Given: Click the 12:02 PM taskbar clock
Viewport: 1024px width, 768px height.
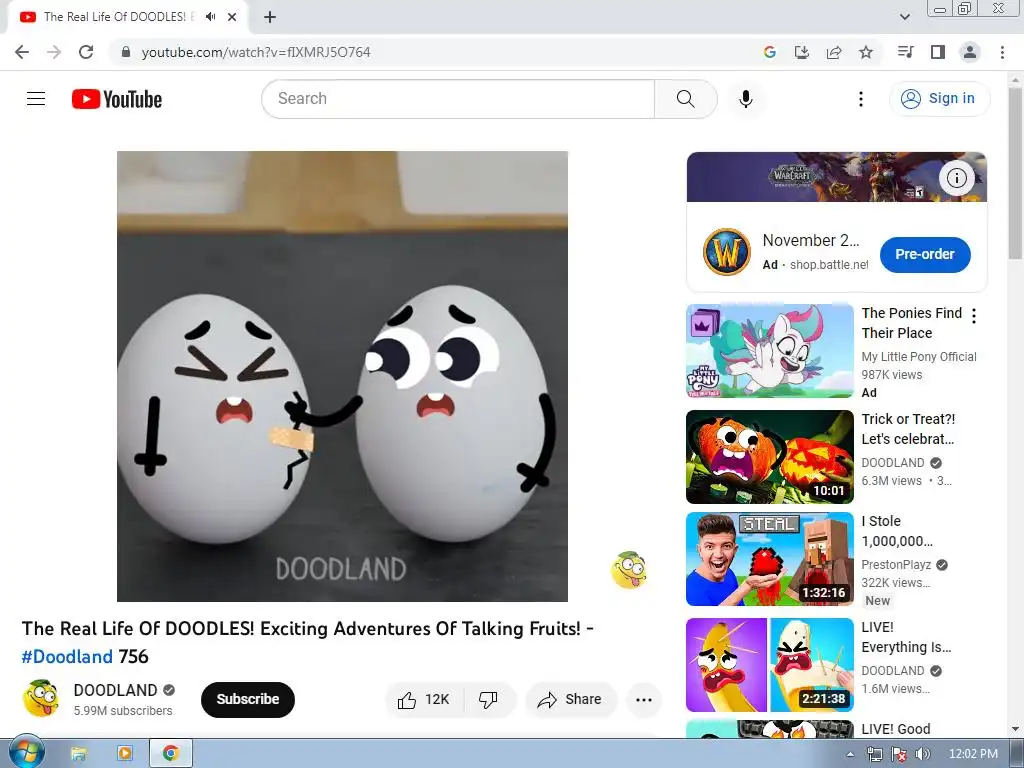Looking at the screenshot, I should (x=973, y=754).
